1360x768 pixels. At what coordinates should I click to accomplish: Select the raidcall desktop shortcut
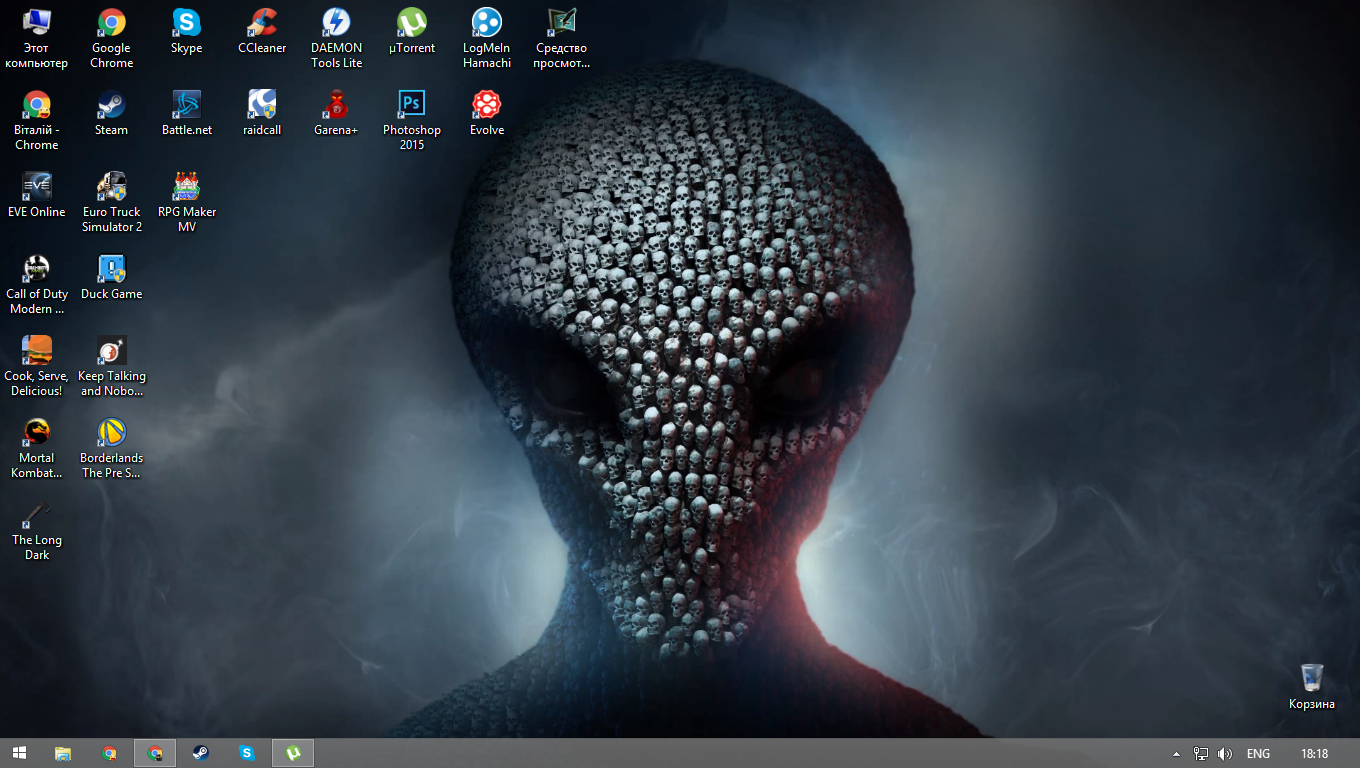click(262, 114)
